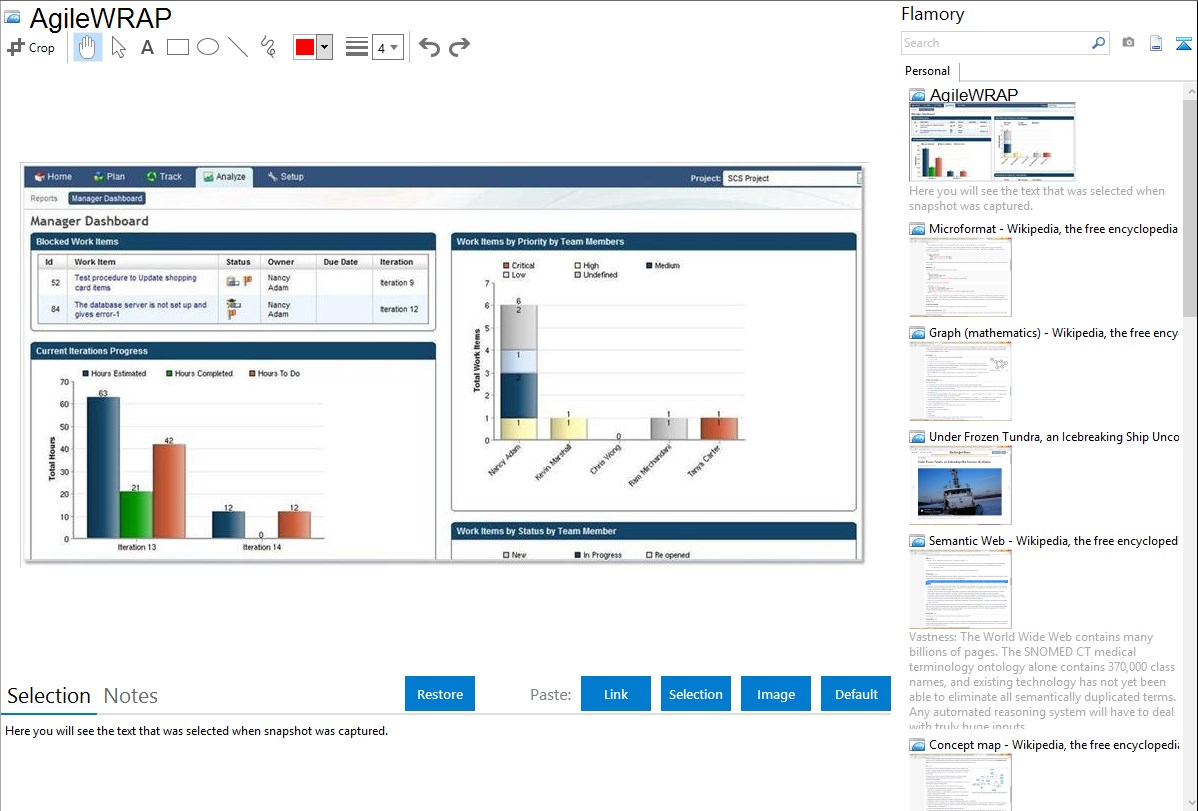Click the Hours To Do legend entry

274,374
